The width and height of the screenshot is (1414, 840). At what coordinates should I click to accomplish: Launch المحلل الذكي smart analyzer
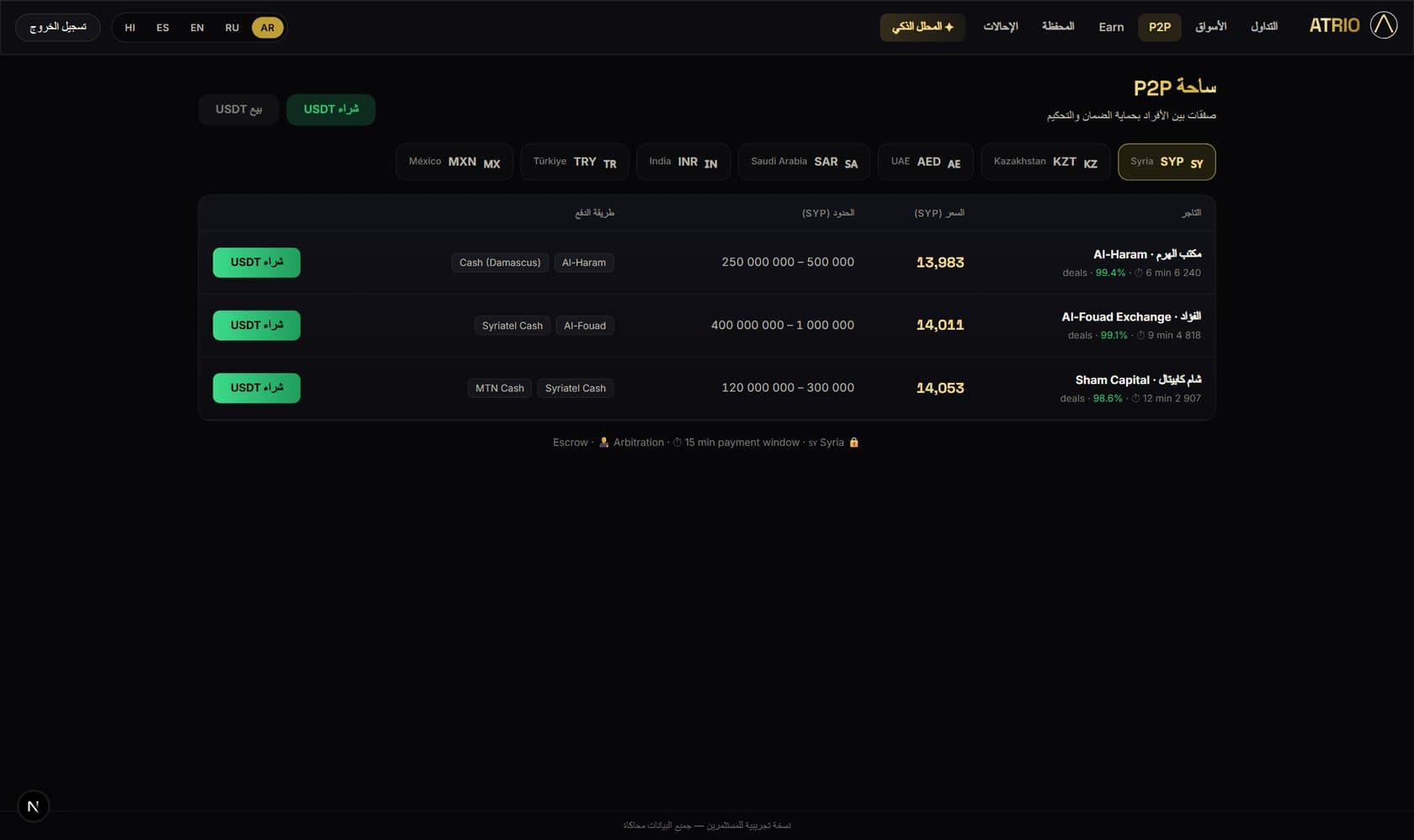[922, 27]
